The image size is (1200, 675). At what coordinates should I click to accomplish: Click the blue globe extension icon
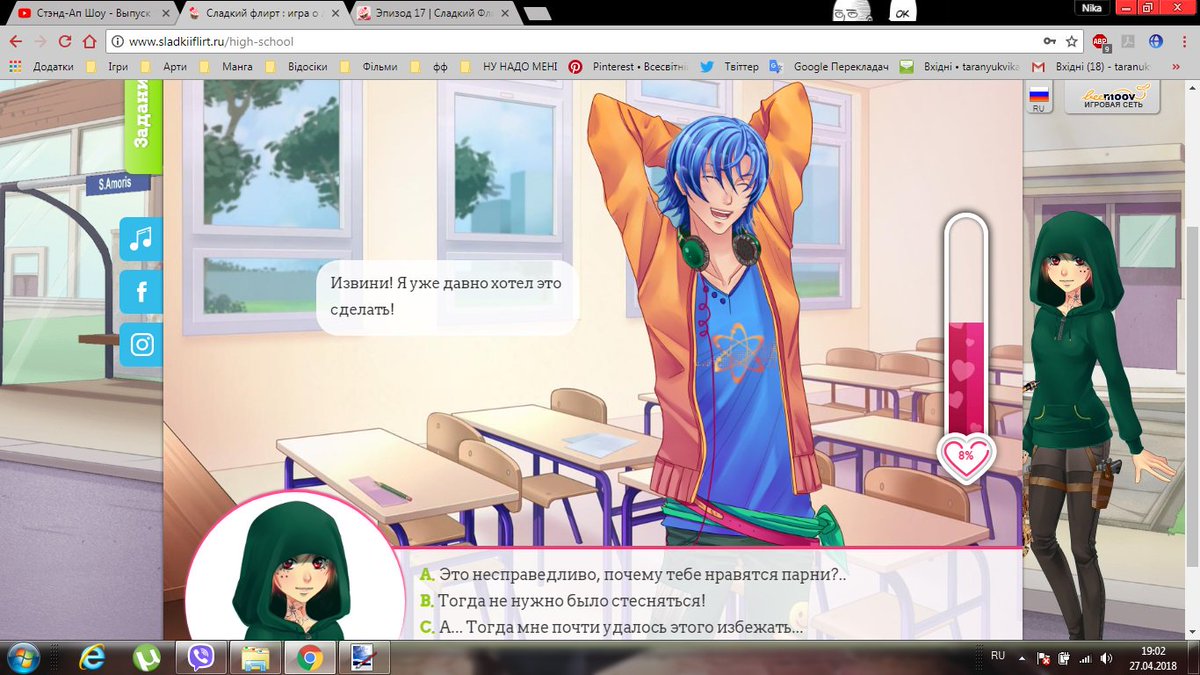[x=1156, y=42]
